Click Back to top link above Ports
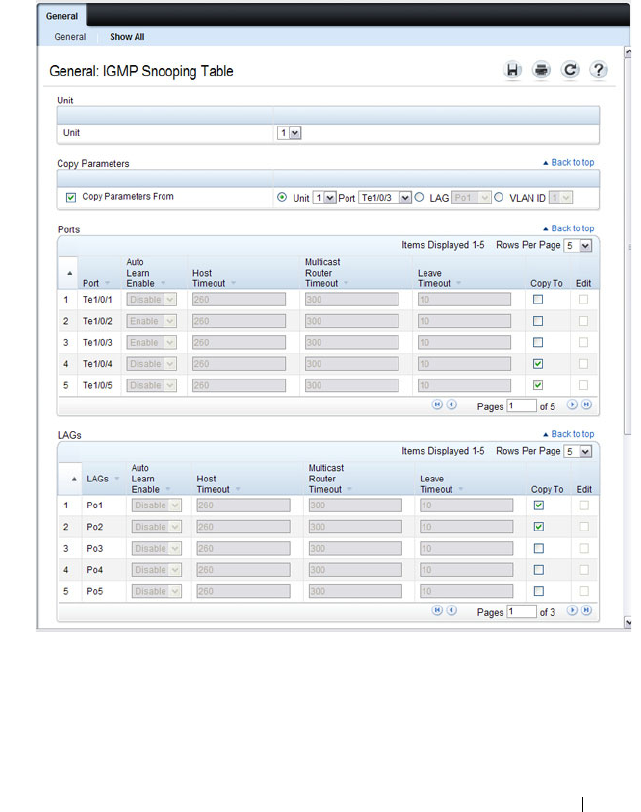641x812 pixels. [x=569, y=228]
